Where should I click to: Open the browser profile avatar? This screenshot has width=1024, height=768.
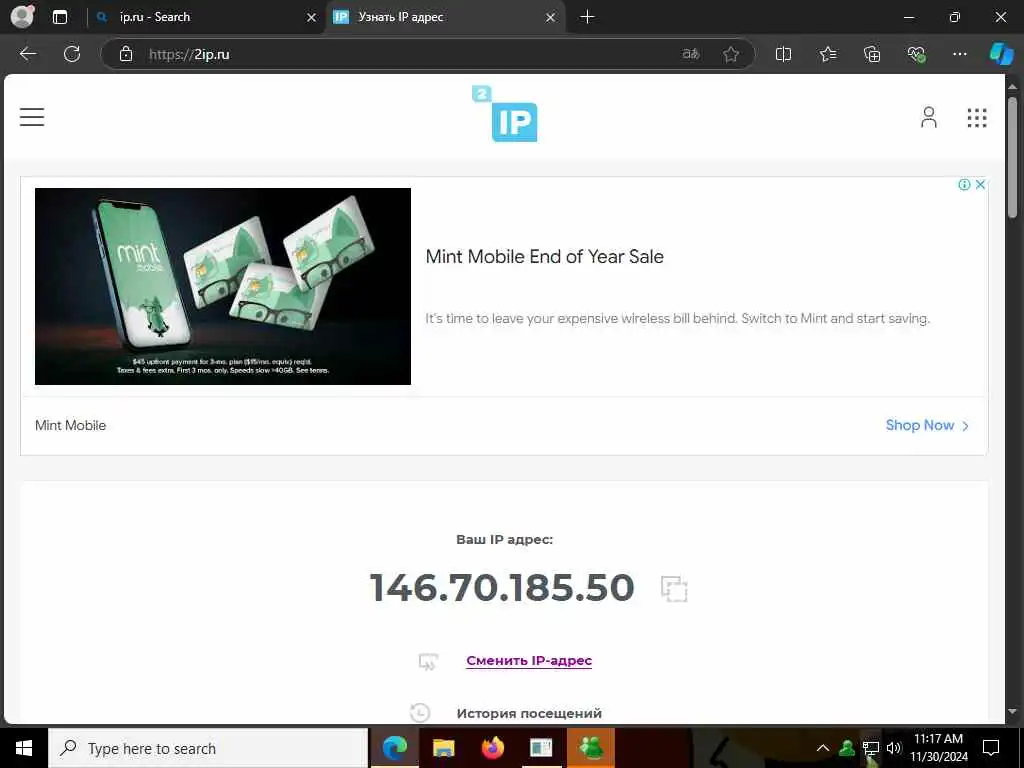tap(23, 17)
